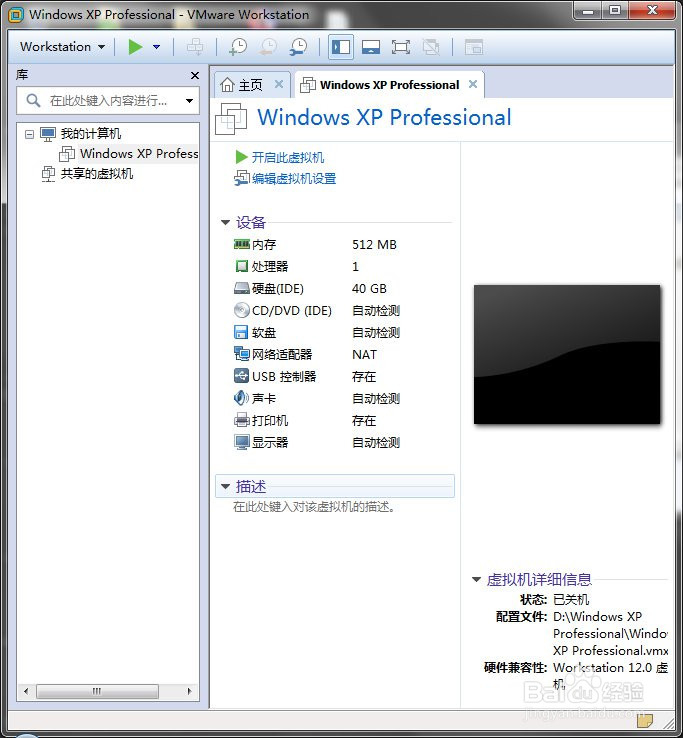Click the 512 MB memory value
Screen dimensions: 683x738
(x=374, y=245)
